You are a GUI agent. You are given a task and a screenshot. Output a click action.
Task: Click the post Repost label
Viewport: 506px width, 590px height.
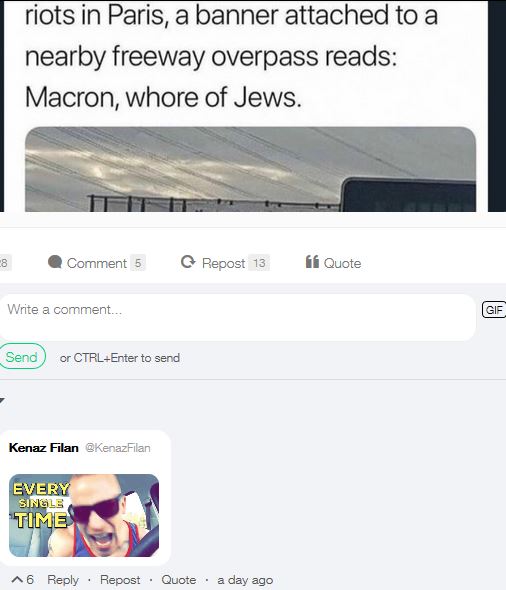(223, 263)
